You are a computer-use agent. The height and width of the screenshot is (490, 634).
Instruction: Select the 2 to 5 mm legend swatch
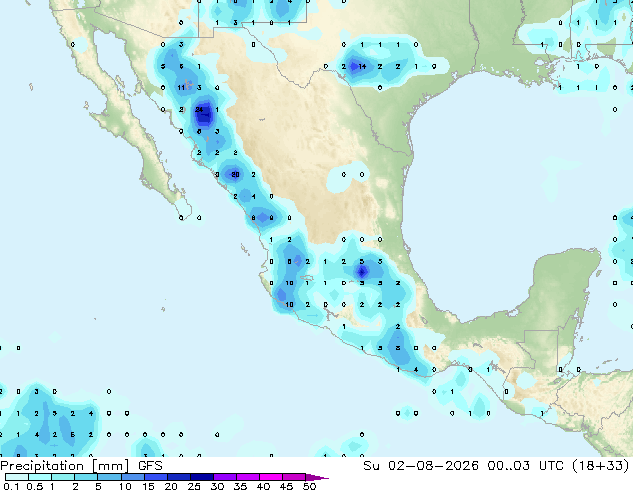(x=86, y=477)
